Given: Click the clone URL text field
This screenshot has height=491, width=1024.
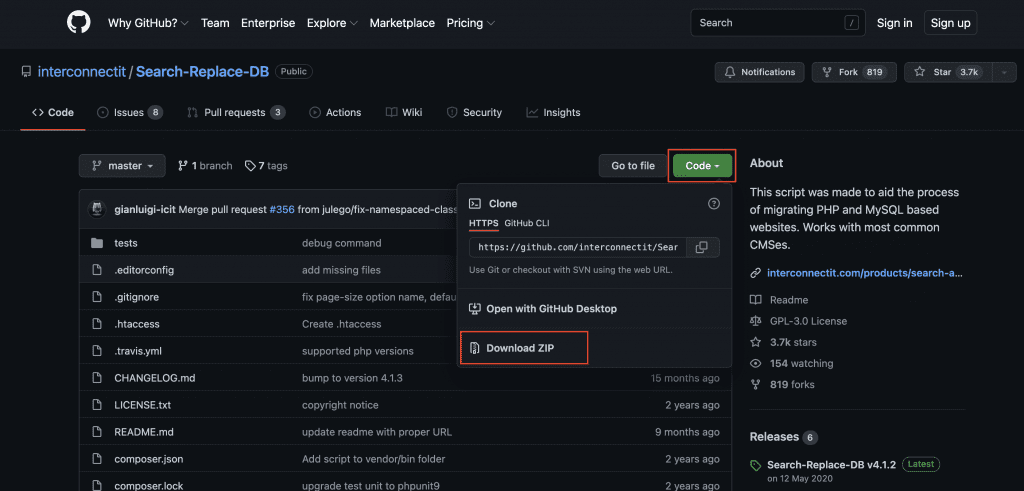Looking at the screenshot, I should [x=577, y=247].
